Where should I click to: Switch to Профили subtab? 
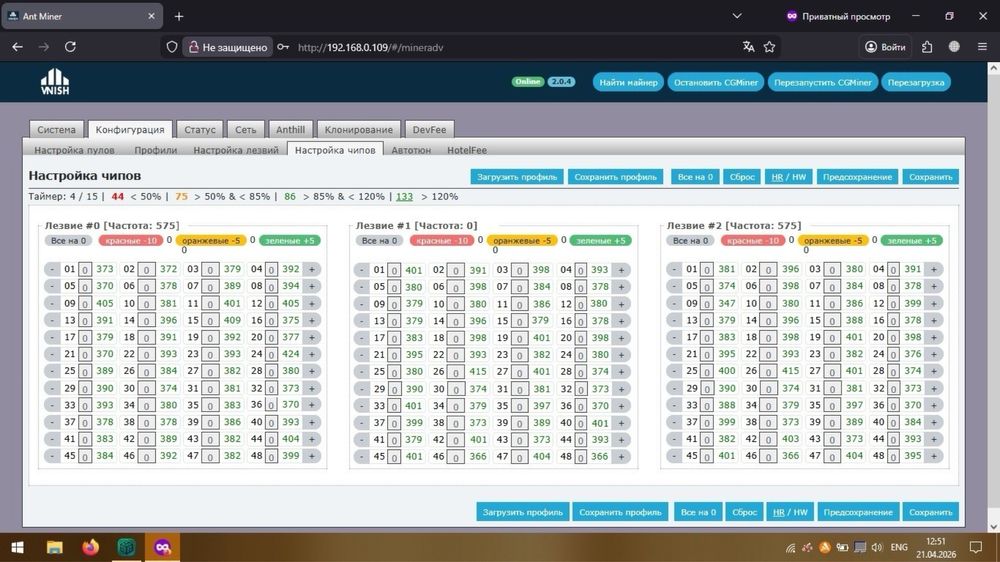point(156,150)
